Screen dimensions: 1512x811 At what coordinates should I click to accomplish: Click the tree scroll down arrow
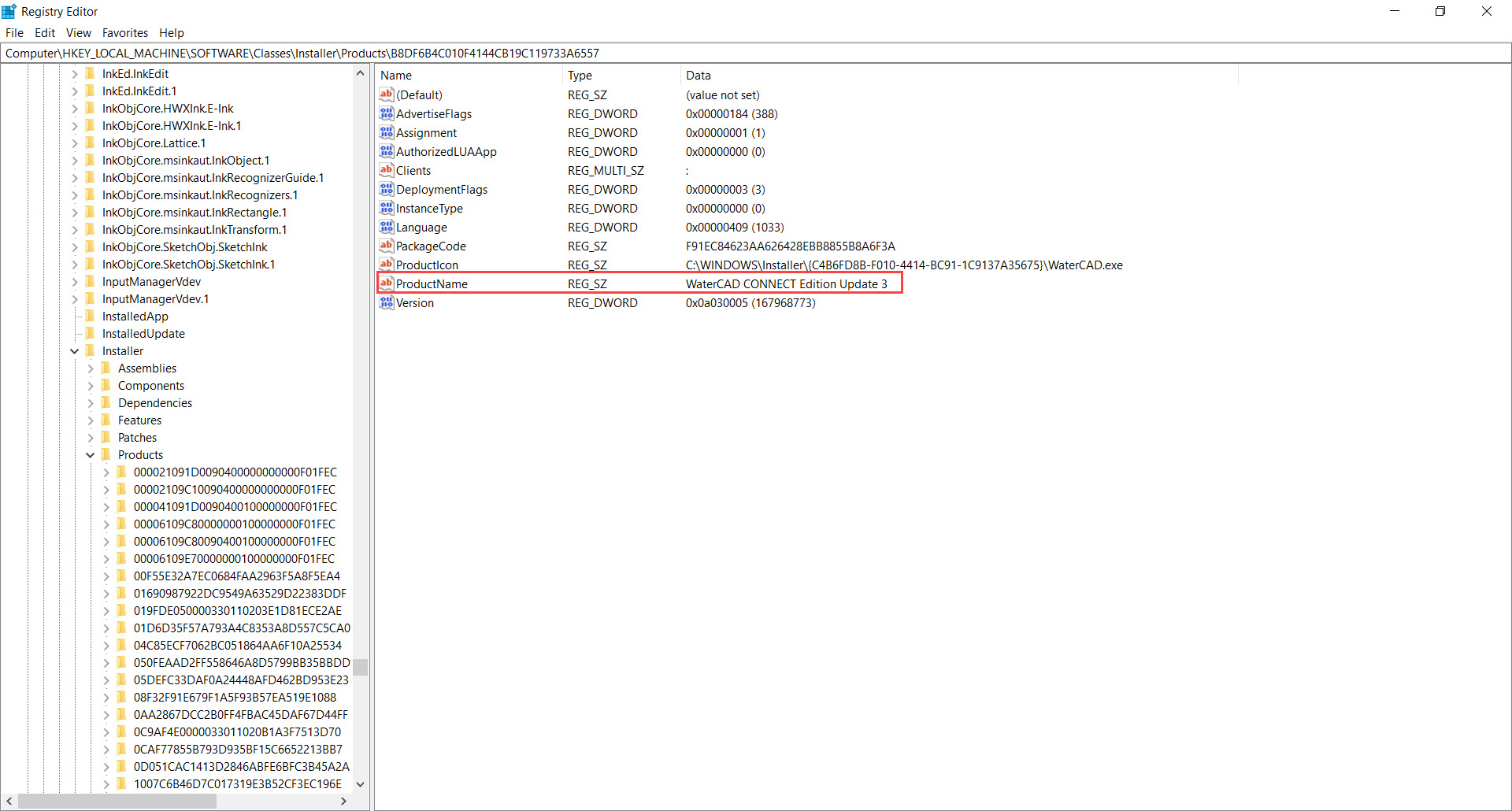click(360, 784)
